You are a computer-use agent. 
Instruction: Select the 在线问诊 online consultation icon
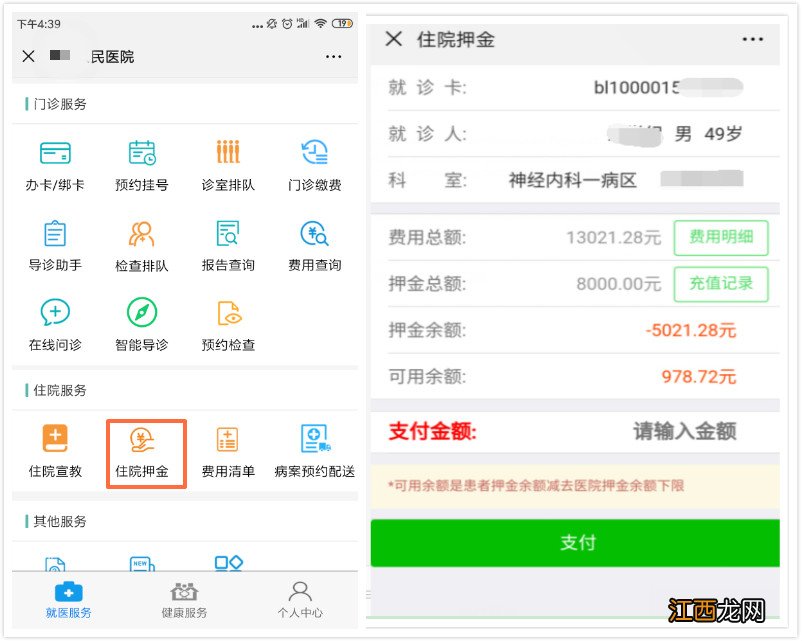tap(55, 323)
